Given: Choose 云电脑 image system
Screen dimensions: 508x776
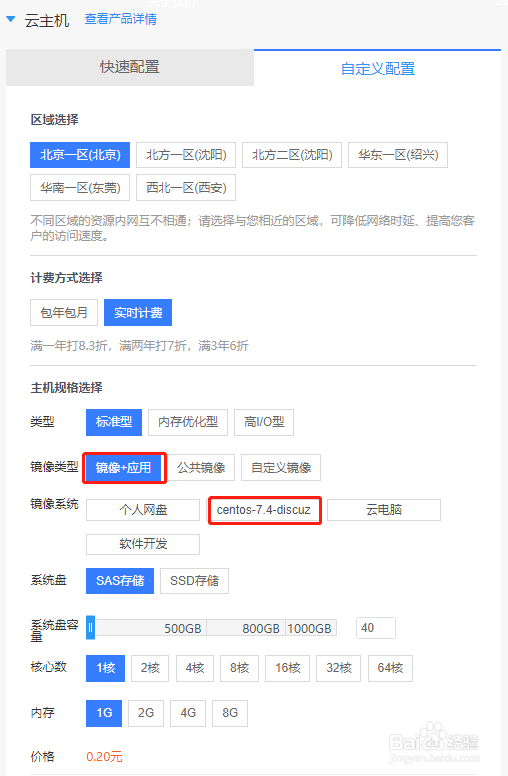Looking at the screenshot, I should pyautogui.click(x=384, y=510).
